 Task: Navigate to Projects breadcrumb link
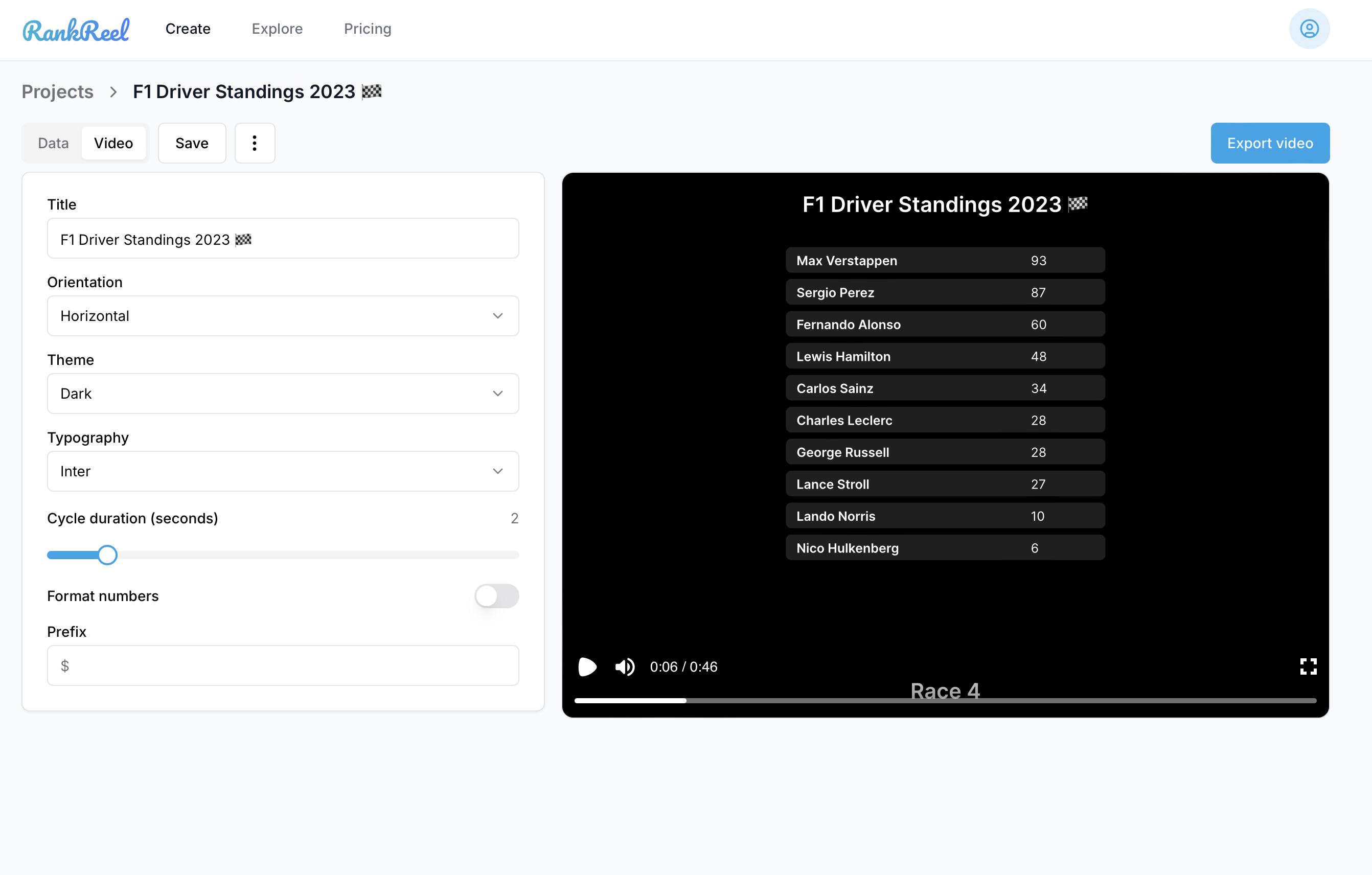(58, 91)
